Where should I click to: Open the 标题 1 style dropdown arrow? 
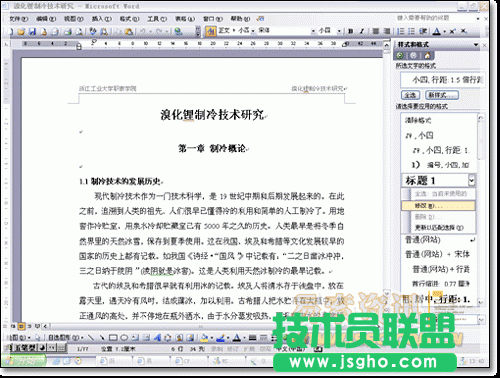point(471,180)
